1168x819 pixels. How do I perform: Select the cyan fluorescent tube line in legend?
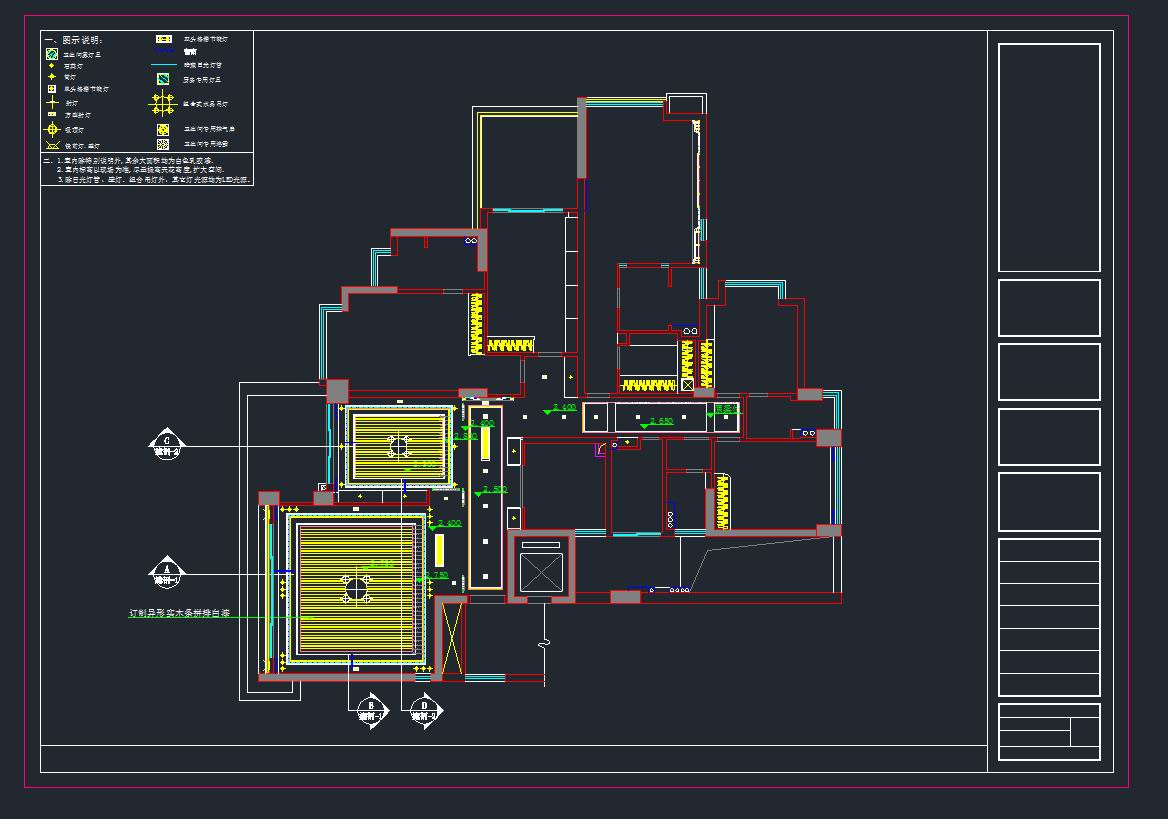pos(162,65)
